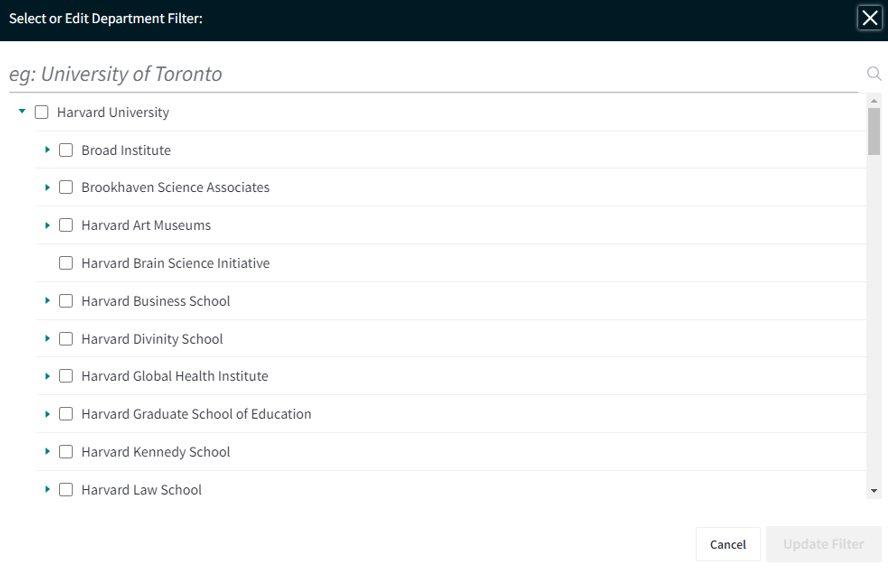Image resolution: width=888 pixels, height=569 pixels.
Task: Expand Brookhaven Science Associates node
Action: pyautogui.click(x=48, y=187)
